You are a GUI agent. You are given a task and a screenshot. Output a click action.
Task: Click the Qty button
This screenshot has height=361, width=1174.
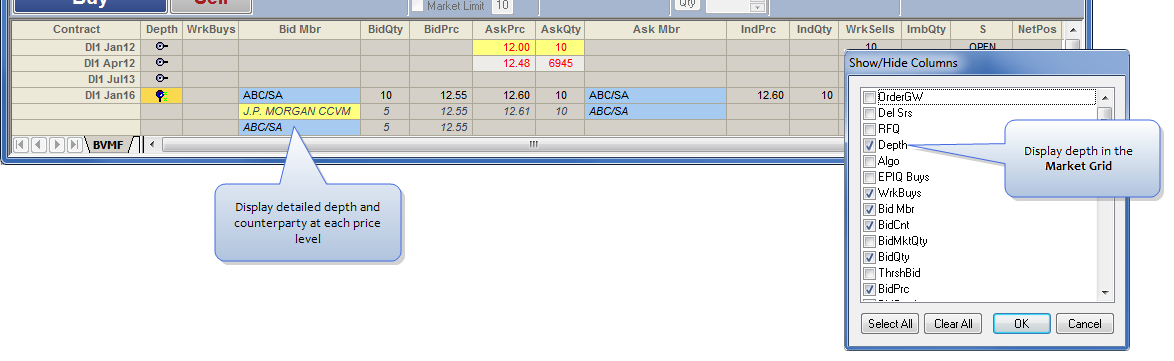(687, 4)
